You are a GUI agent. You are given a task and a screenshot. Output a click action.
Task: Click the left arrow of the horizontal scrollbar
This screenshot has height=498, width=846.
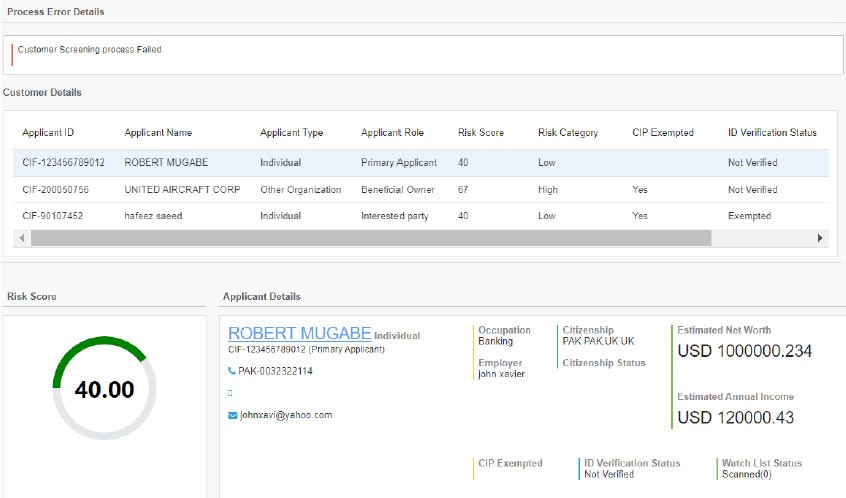22,238
